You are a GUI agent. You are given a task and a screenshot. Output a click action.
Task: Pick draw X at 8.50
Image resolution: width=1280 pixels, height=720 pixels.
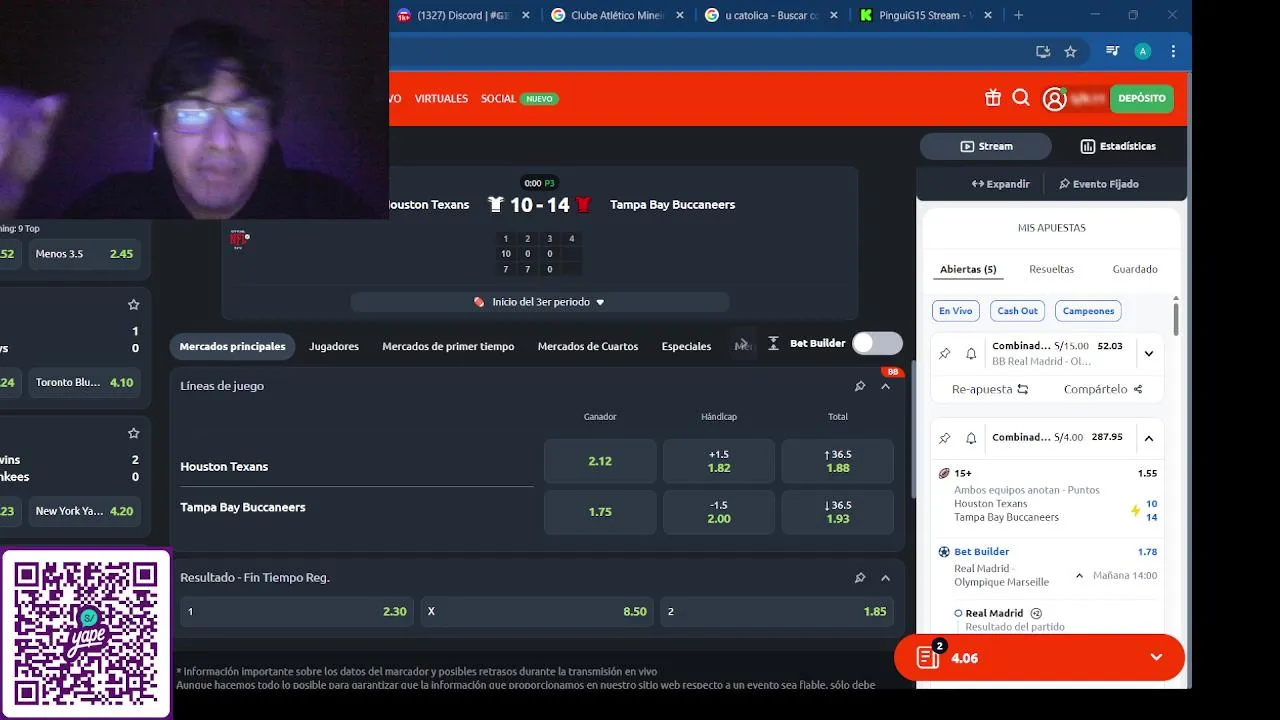pyautogui.click(x=537, y=611)
